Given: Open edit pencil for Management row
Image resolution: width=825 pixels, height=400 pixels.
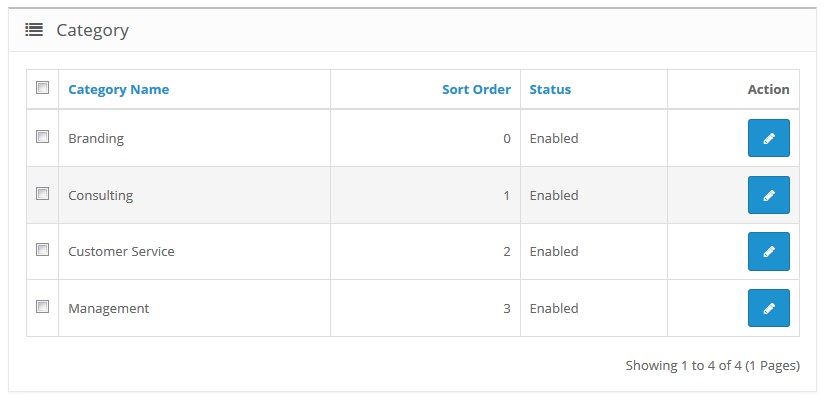Looking at the screenshot, I should [x=769, y=308].
